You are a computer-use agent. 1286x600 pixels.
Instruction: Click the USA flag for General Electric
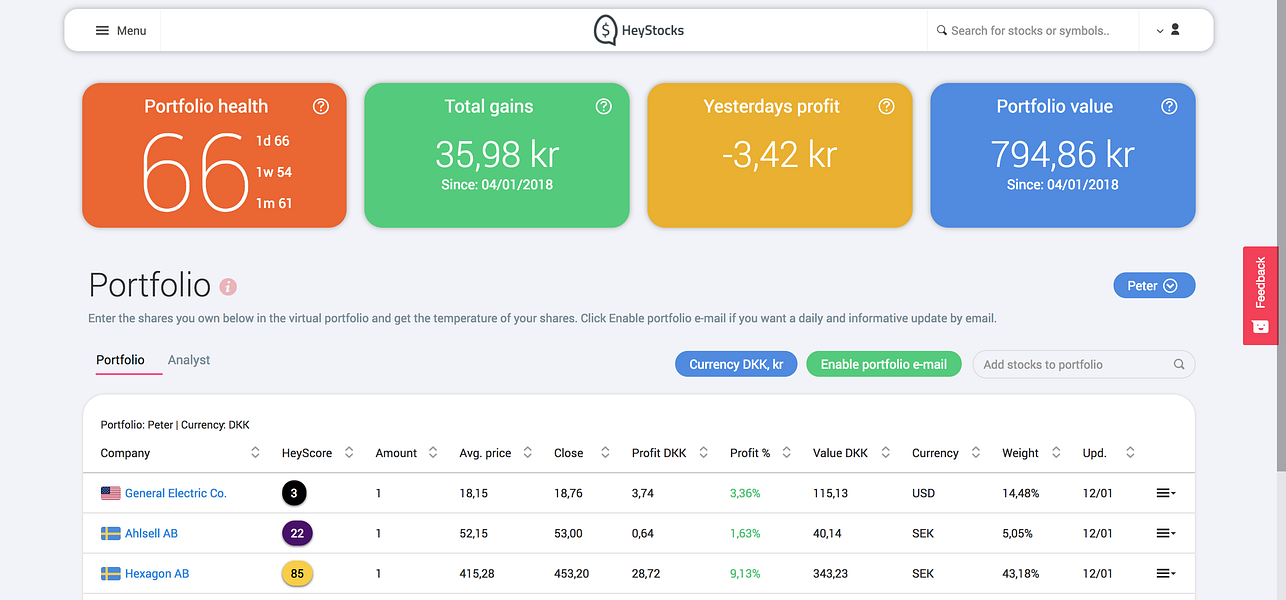point(111,493)
